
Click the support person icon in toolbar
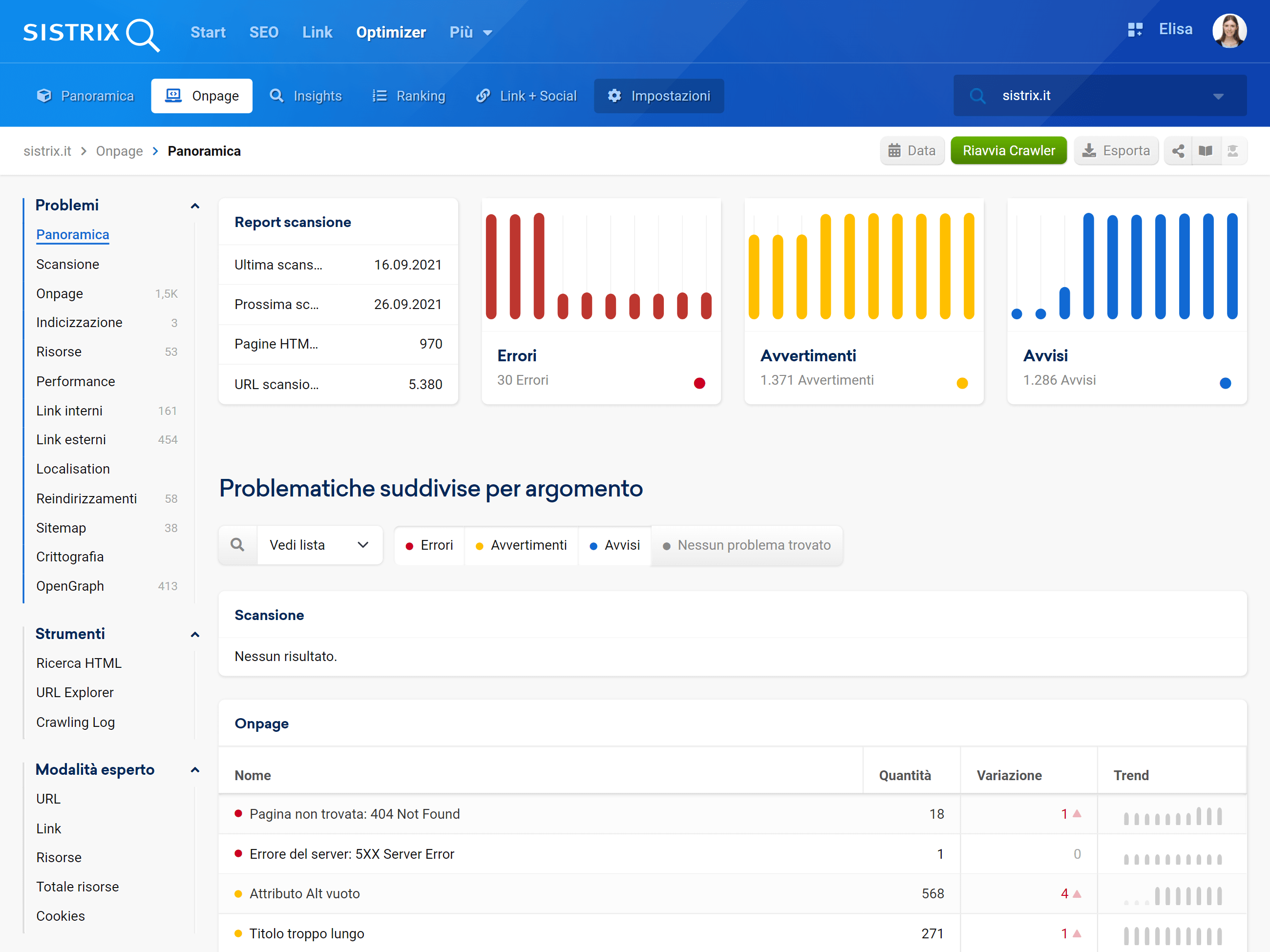pos(1233,151)
